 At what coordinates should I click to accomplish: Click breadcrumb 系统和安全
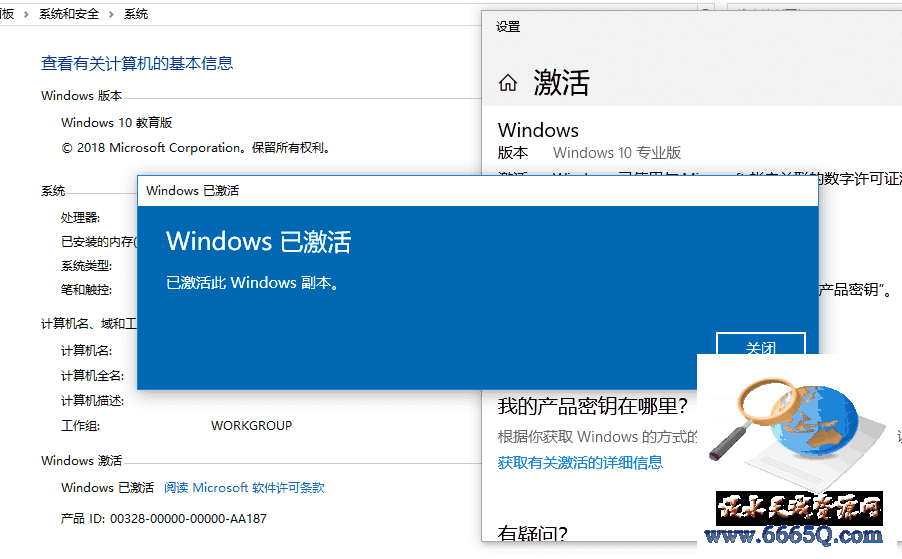click(x=69, y=14)
